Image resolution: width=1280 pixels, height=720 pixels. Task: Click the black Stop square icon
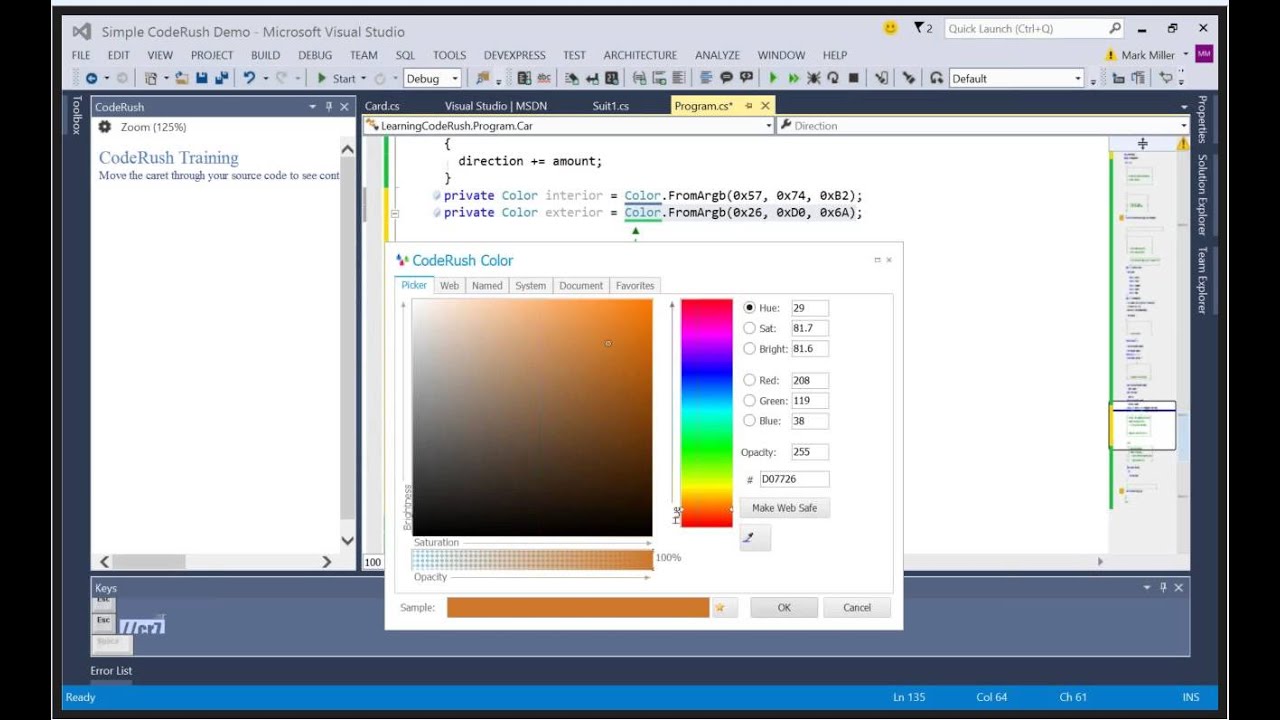click(854, 78)
